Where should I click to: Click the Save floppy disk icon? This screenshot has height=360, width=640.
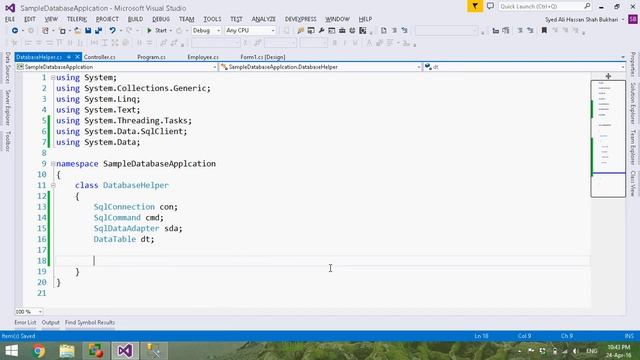click(88, 31)
